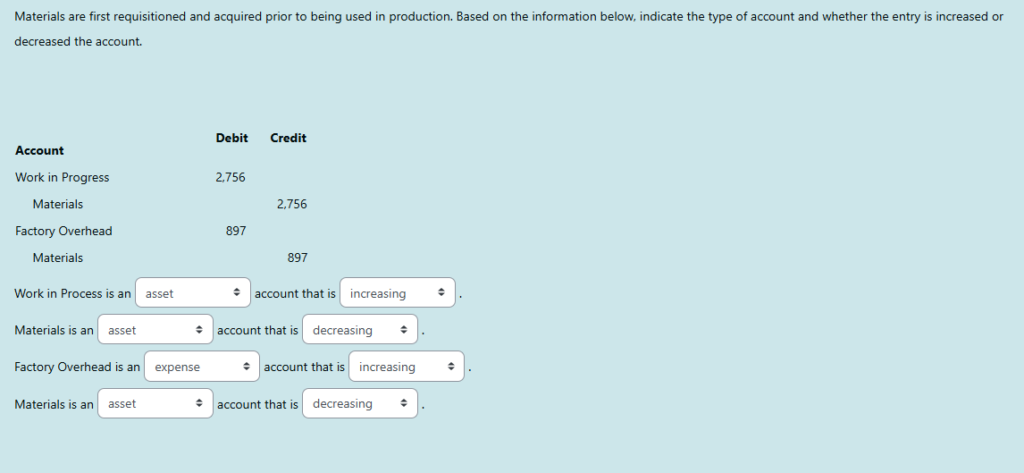Click the 2,756 credit amount
The width and height of the screenshot is (1024, 473).
click(x=291, y=204)
